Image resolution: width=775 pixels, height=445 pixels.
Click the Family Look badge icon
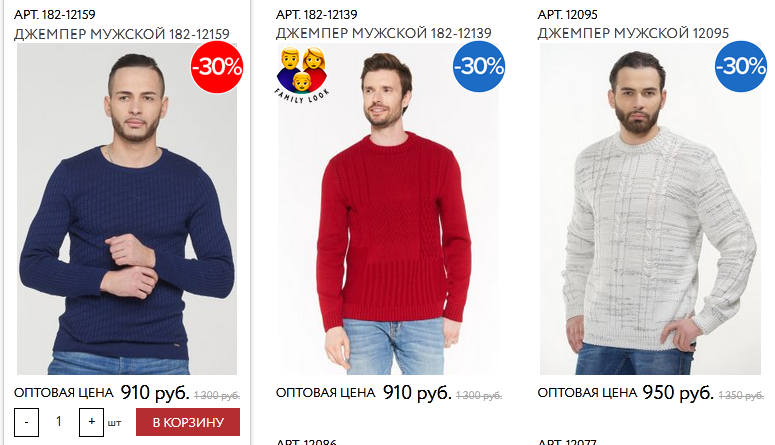(x=302, y=75)
